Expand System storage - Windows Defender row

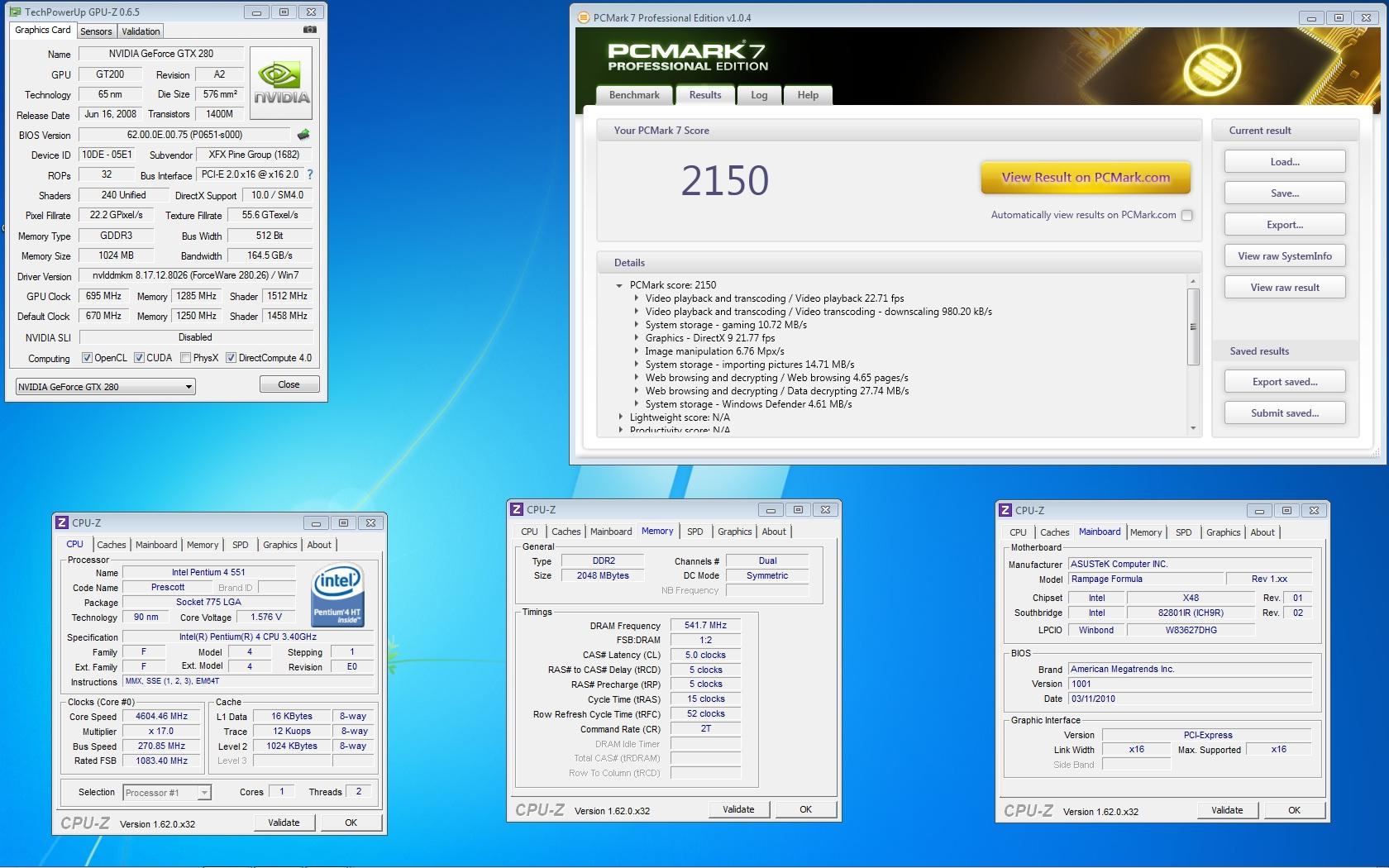click(x=637, y=404)
